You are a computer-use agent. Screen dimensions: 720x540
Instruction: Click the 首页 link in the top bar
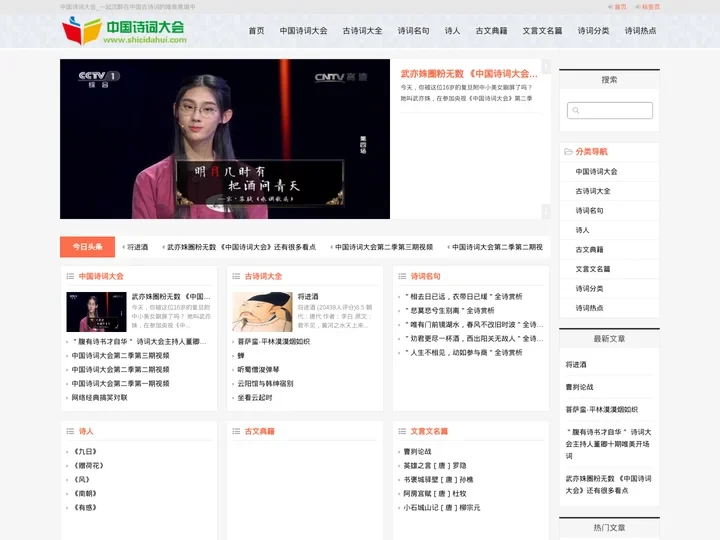[x=620, y=7]
